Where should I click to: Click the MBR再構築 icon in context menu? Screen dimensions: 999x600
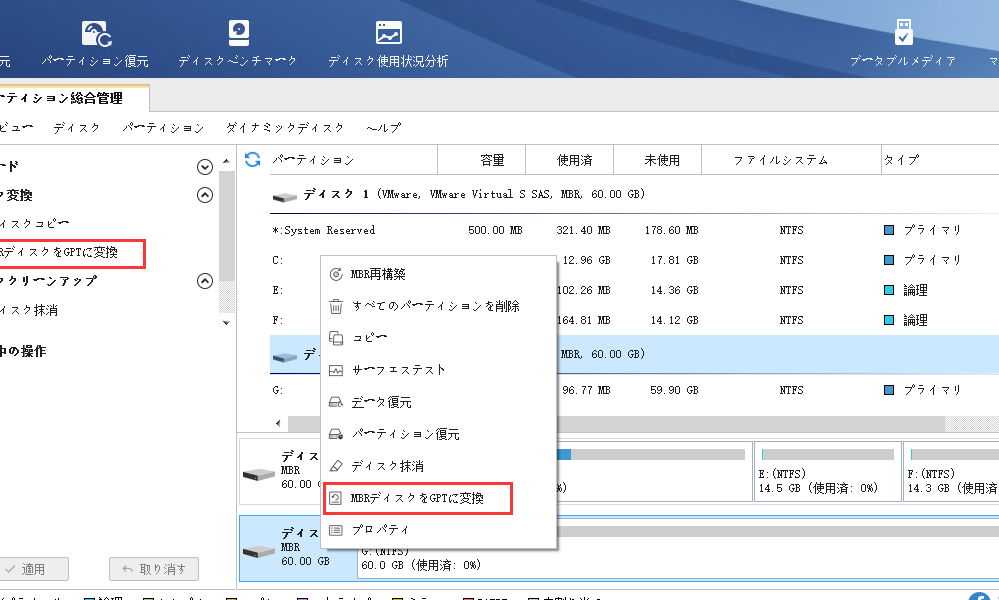coord(336,275)
